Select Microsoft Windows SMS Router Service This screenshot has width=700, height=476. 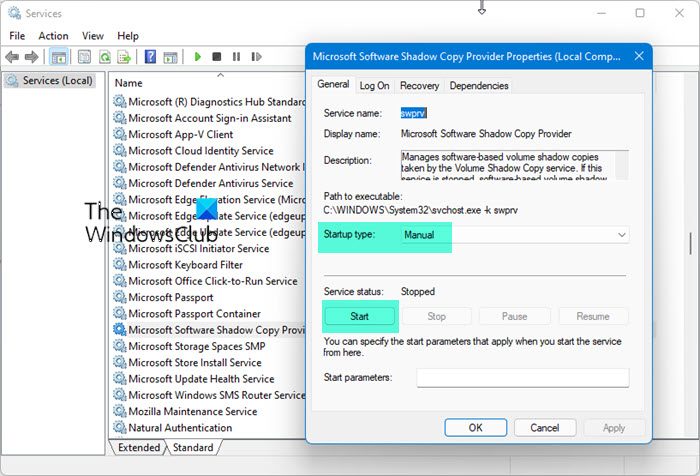point(208,395)
